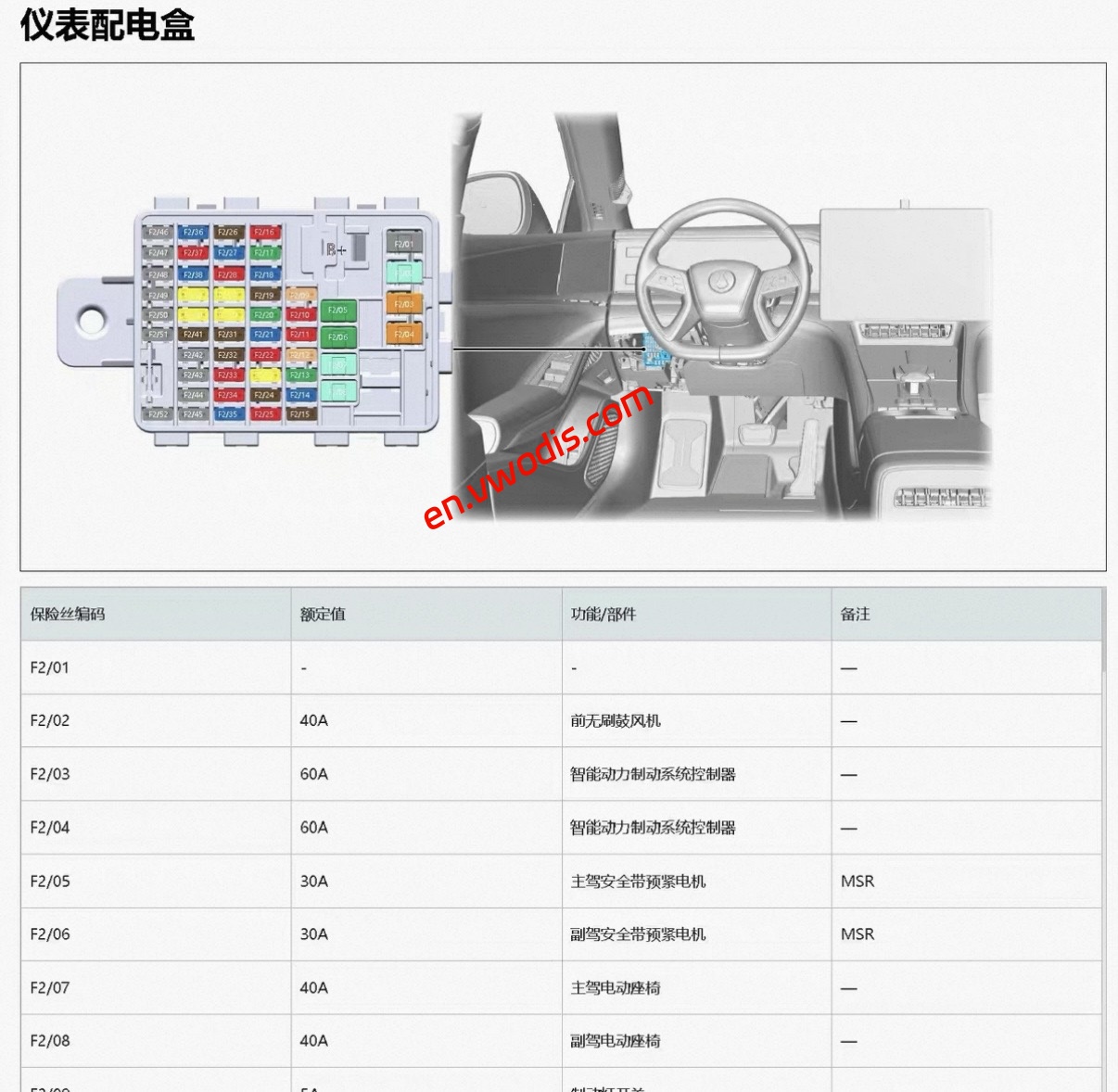This screenshot has height=1092, width=1118.
Task: Click the green F2/05 fuse block
Action: click(338, 311)
